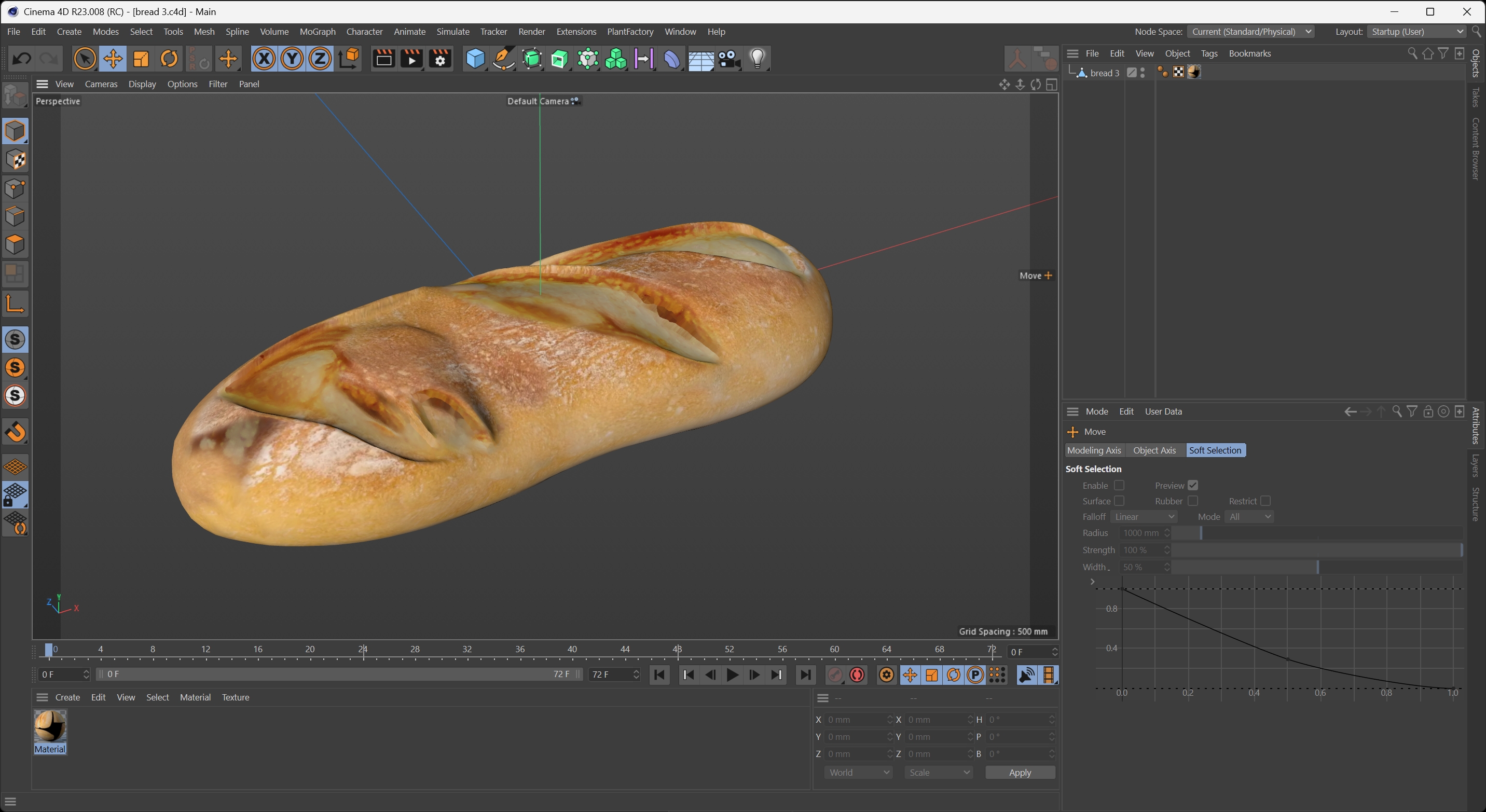Open Edit Render Settings

[x=440, y=59]
